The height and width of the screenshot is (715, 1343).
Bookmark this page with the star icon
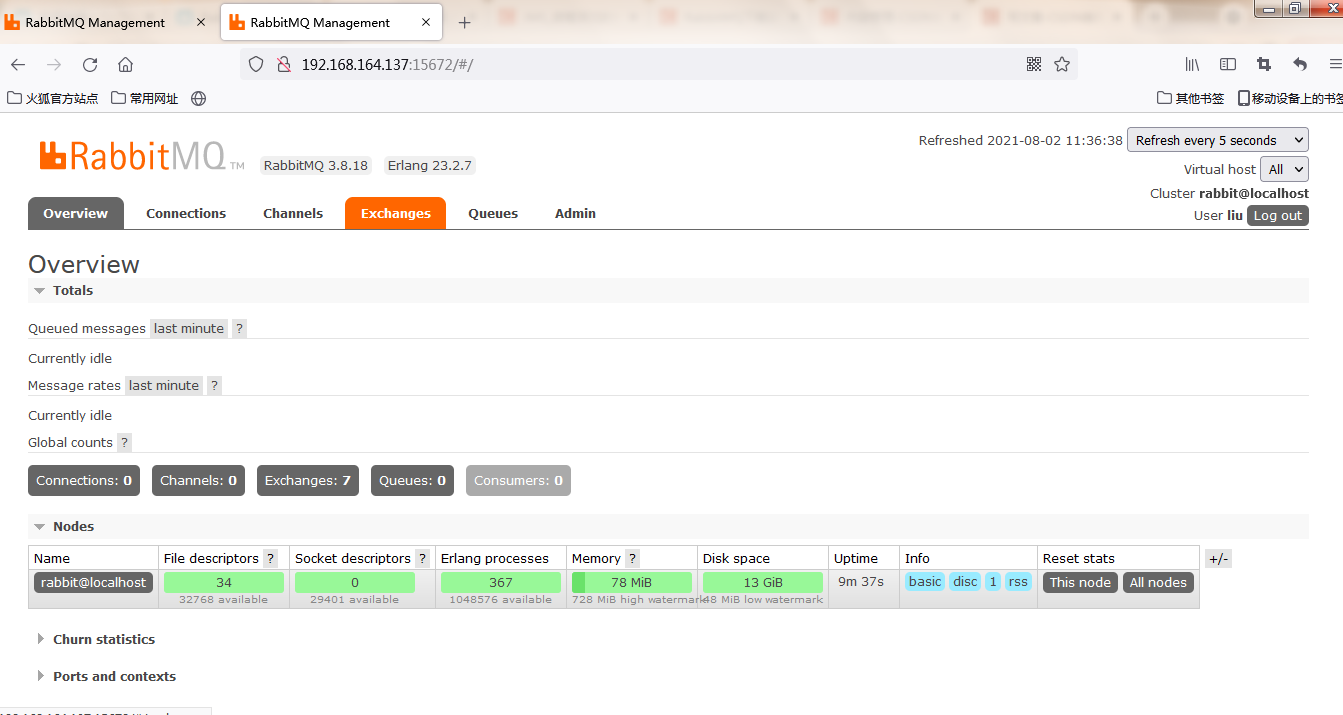tap(1062, 64)
